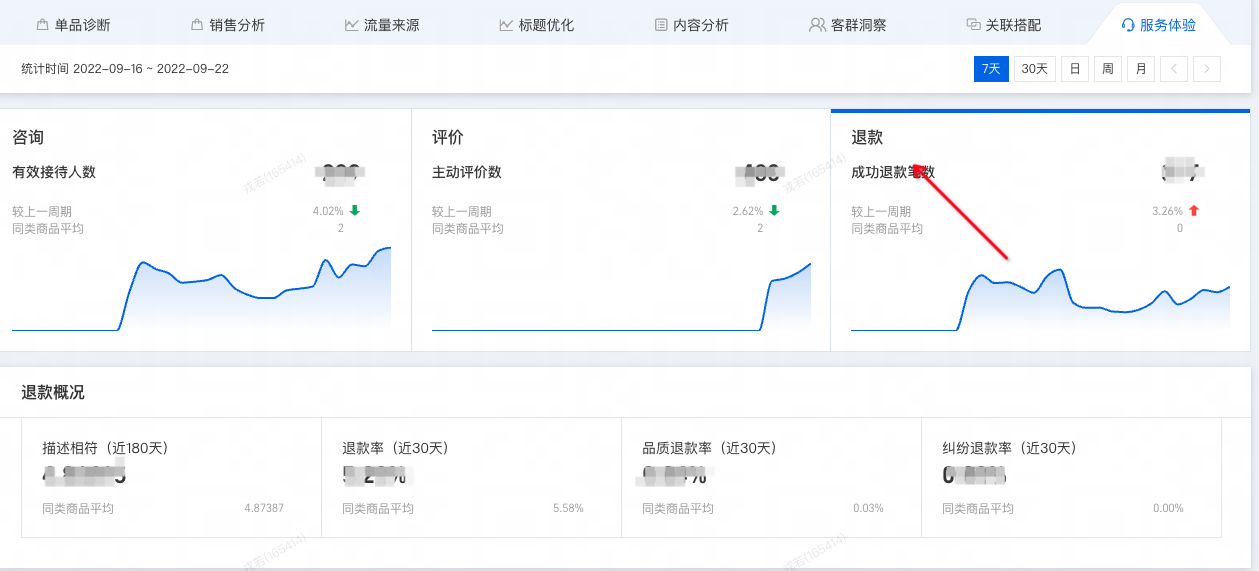Click the 有效接待人数 label
This screenshot has height=571, width=1259.
[54, 172]
